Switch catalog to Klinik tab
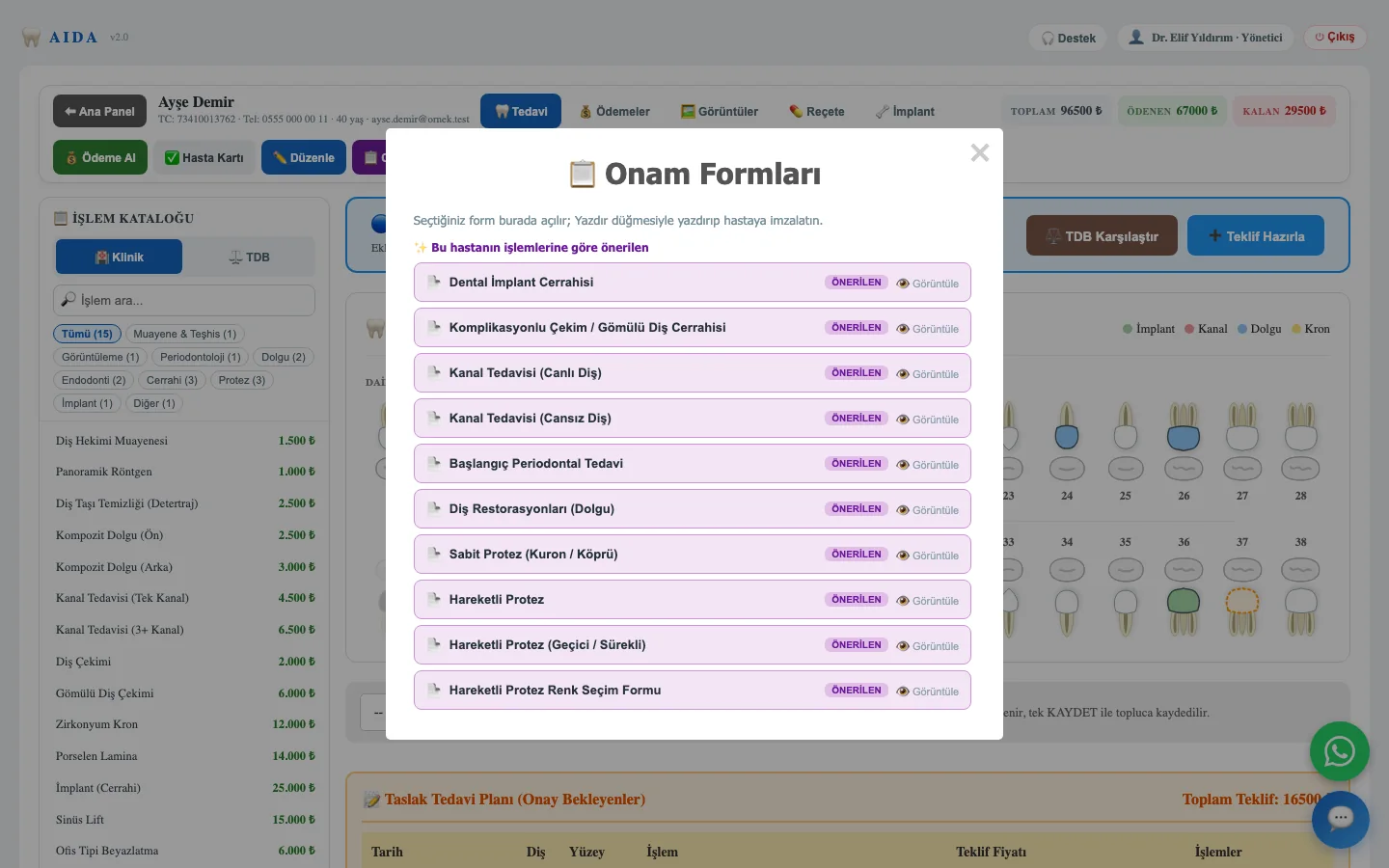 click(x=119, y=257)
